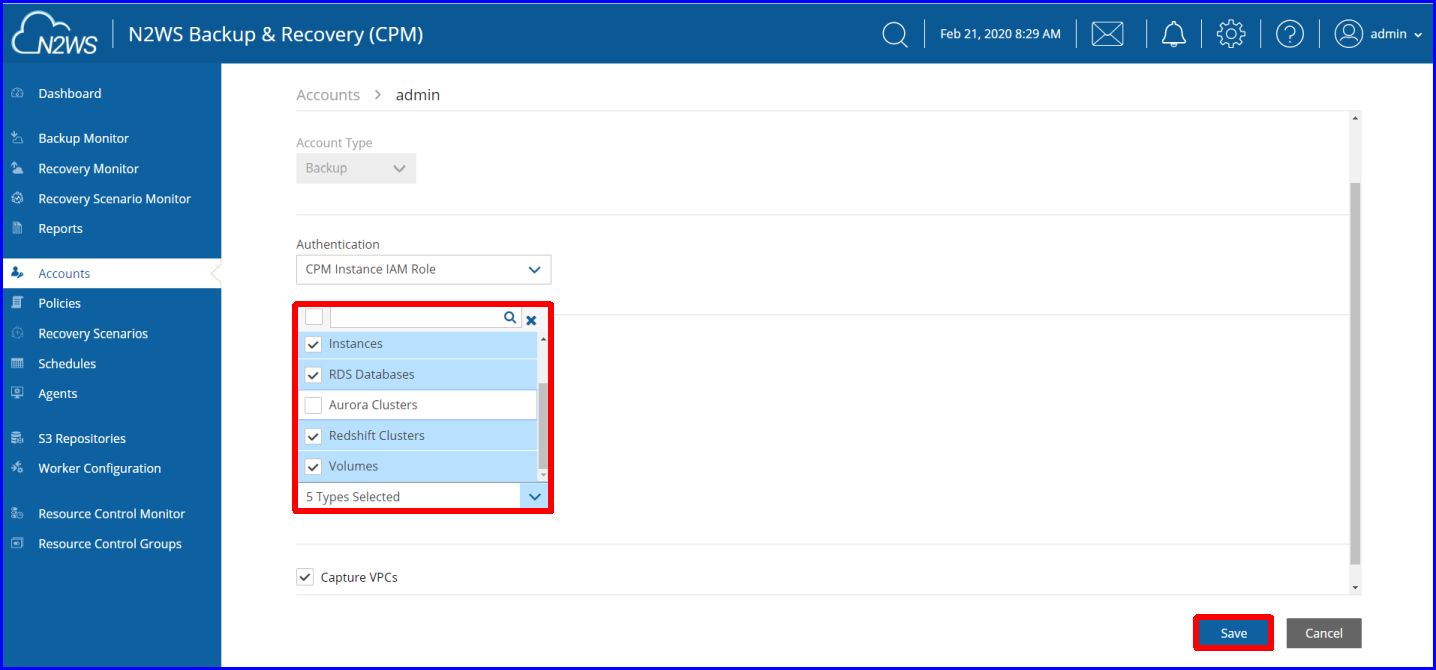Open Backup Monitor page
The height and width of the screenshot is (670, 1436).
[x=83, y=138]
